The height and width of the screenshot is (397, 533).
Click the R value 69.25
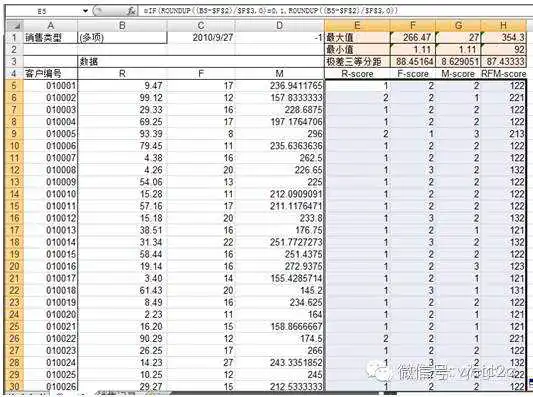click(122, 122)
